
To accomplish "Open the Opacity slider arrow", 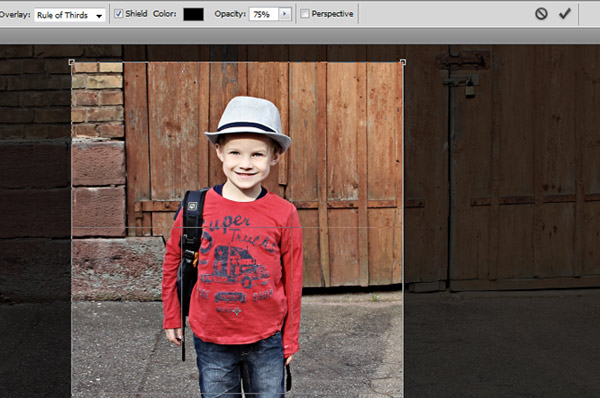I will click(285, 14).
